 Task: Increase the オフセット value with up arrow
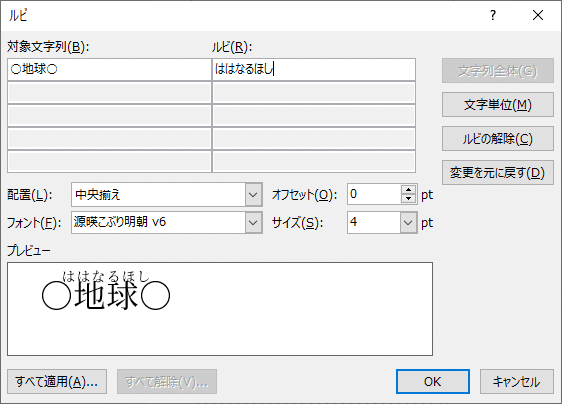click(x=409, y=190)
